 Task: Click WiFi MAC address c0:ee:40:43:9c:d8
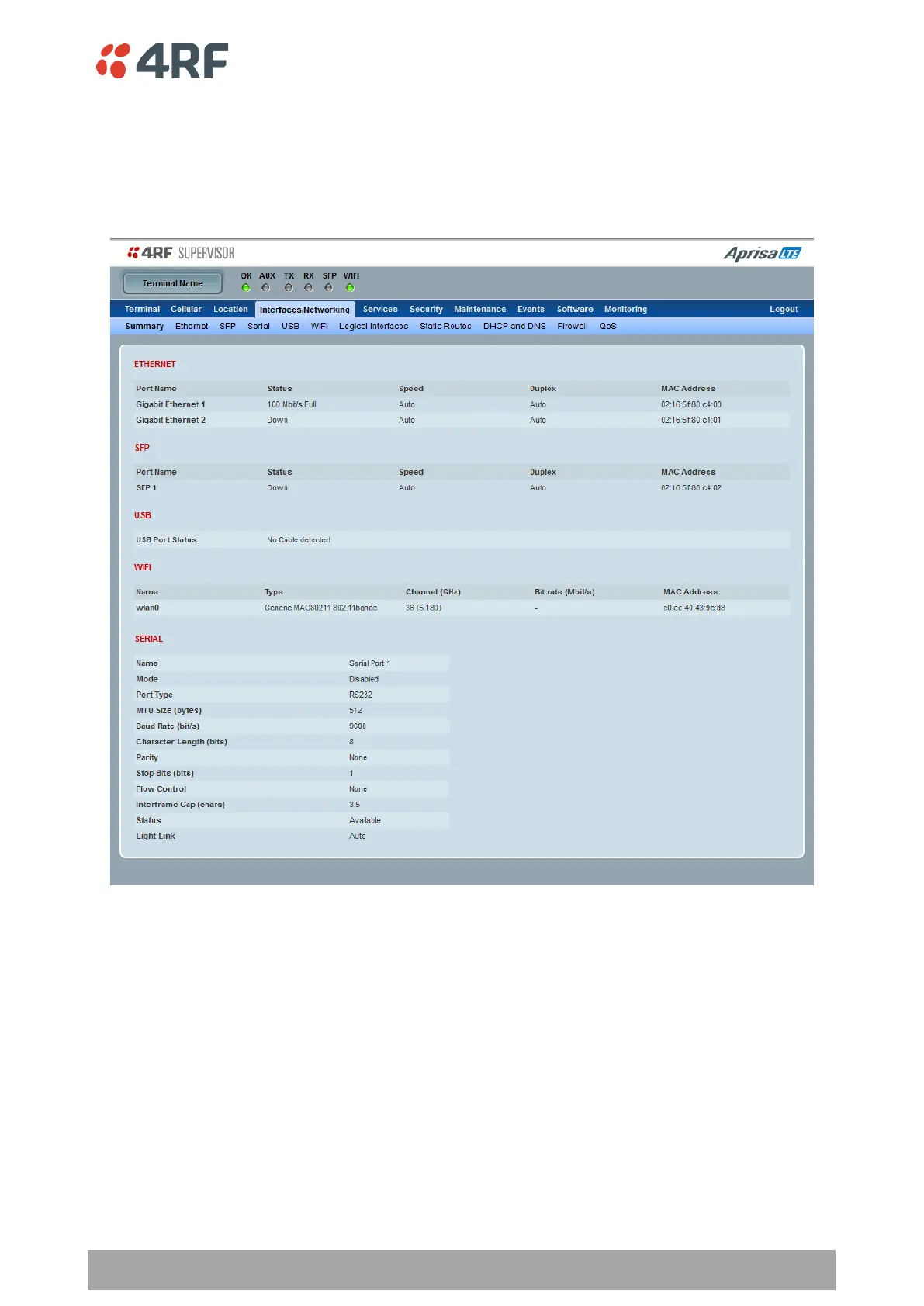coord(694,608)
